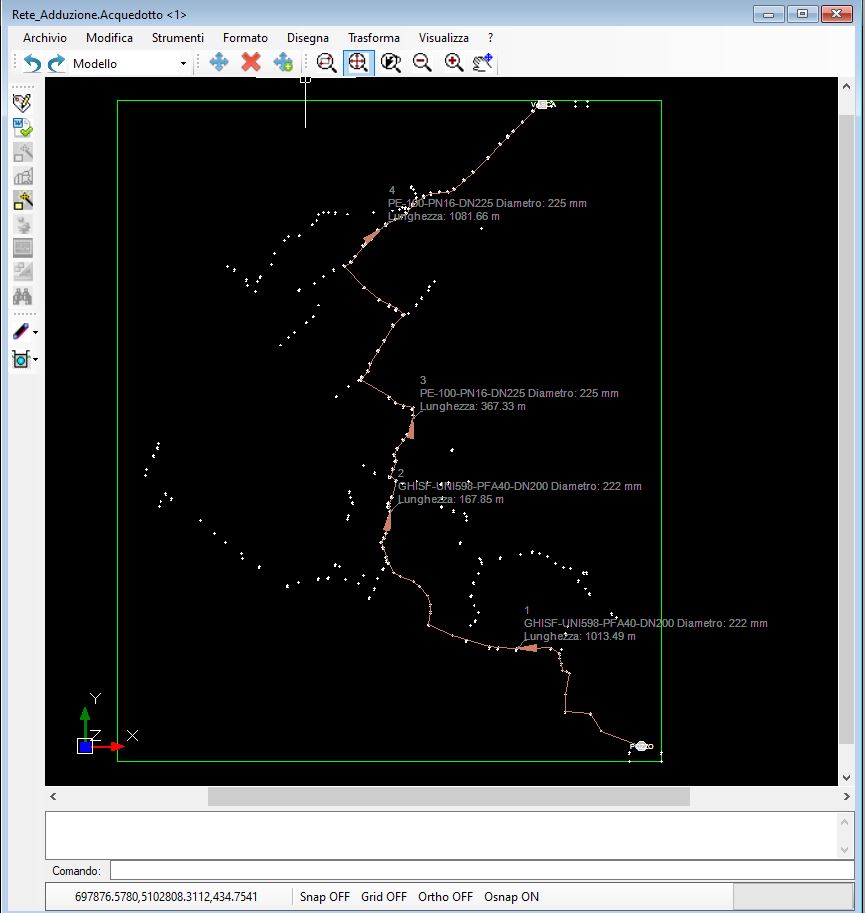The height and width of the screenshot is (913, 865).
Task: Maximize the Rete_Adduzione window
Action: click(x=802, y=13)
